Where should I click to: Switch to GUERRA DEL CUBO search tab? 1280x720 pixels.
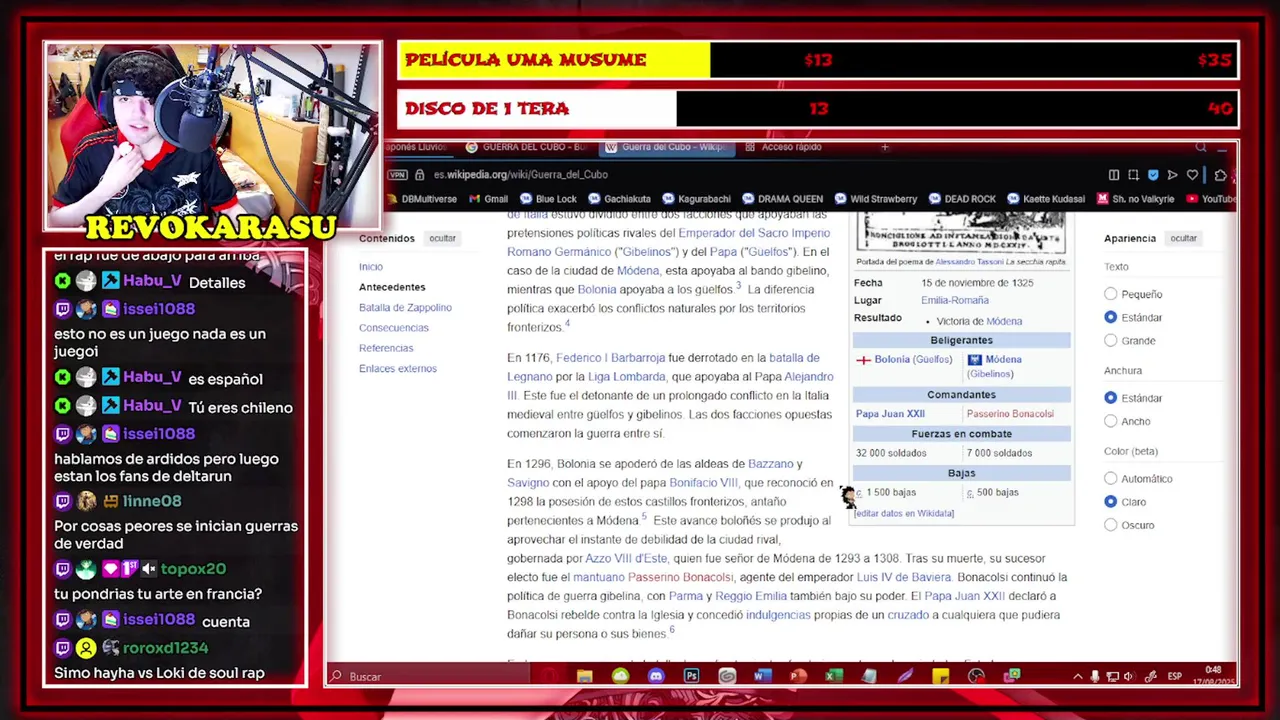click(x=525, y=147)
